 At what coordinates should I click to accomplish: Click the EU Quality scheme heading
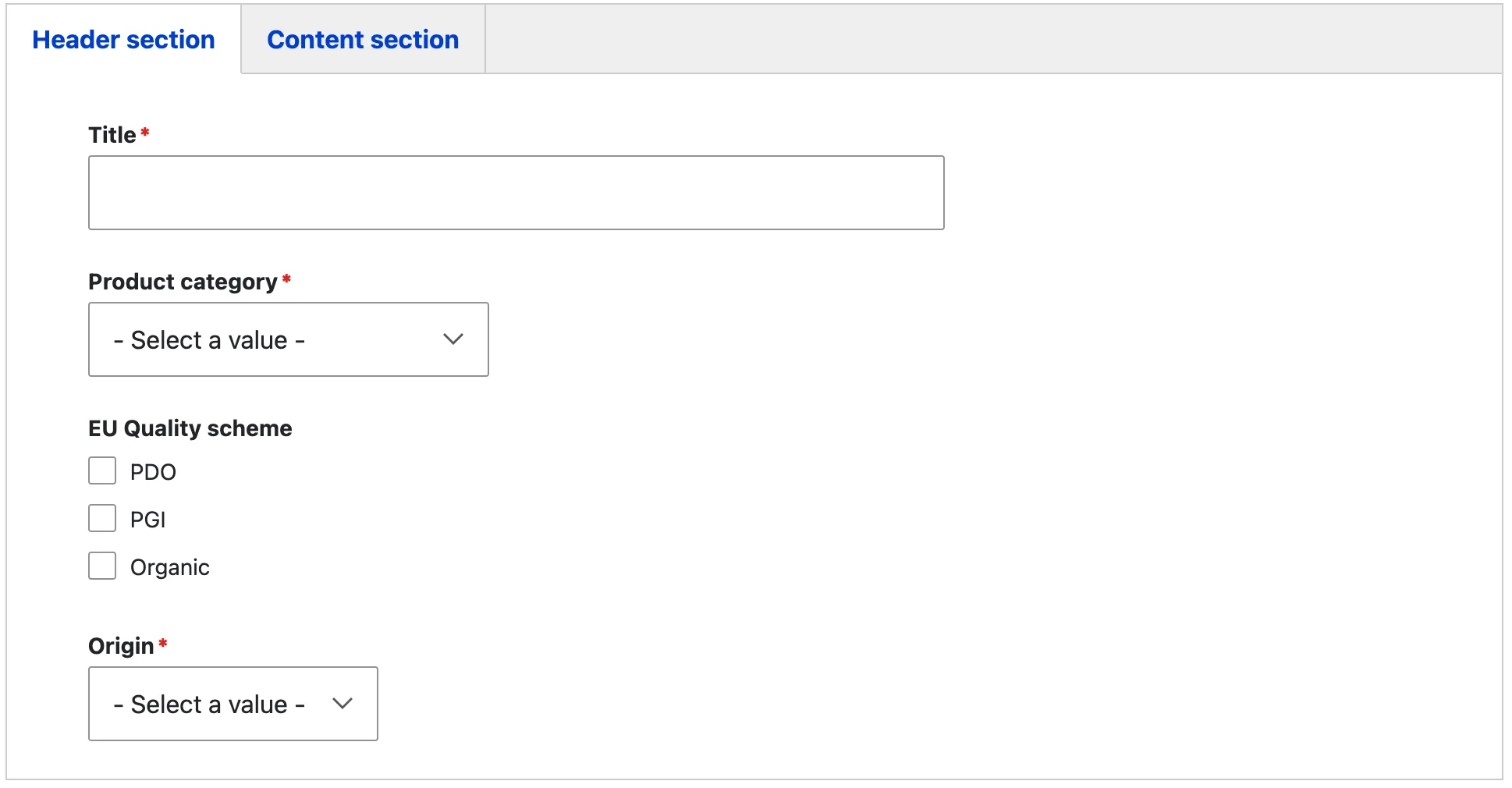pos(190,428)
